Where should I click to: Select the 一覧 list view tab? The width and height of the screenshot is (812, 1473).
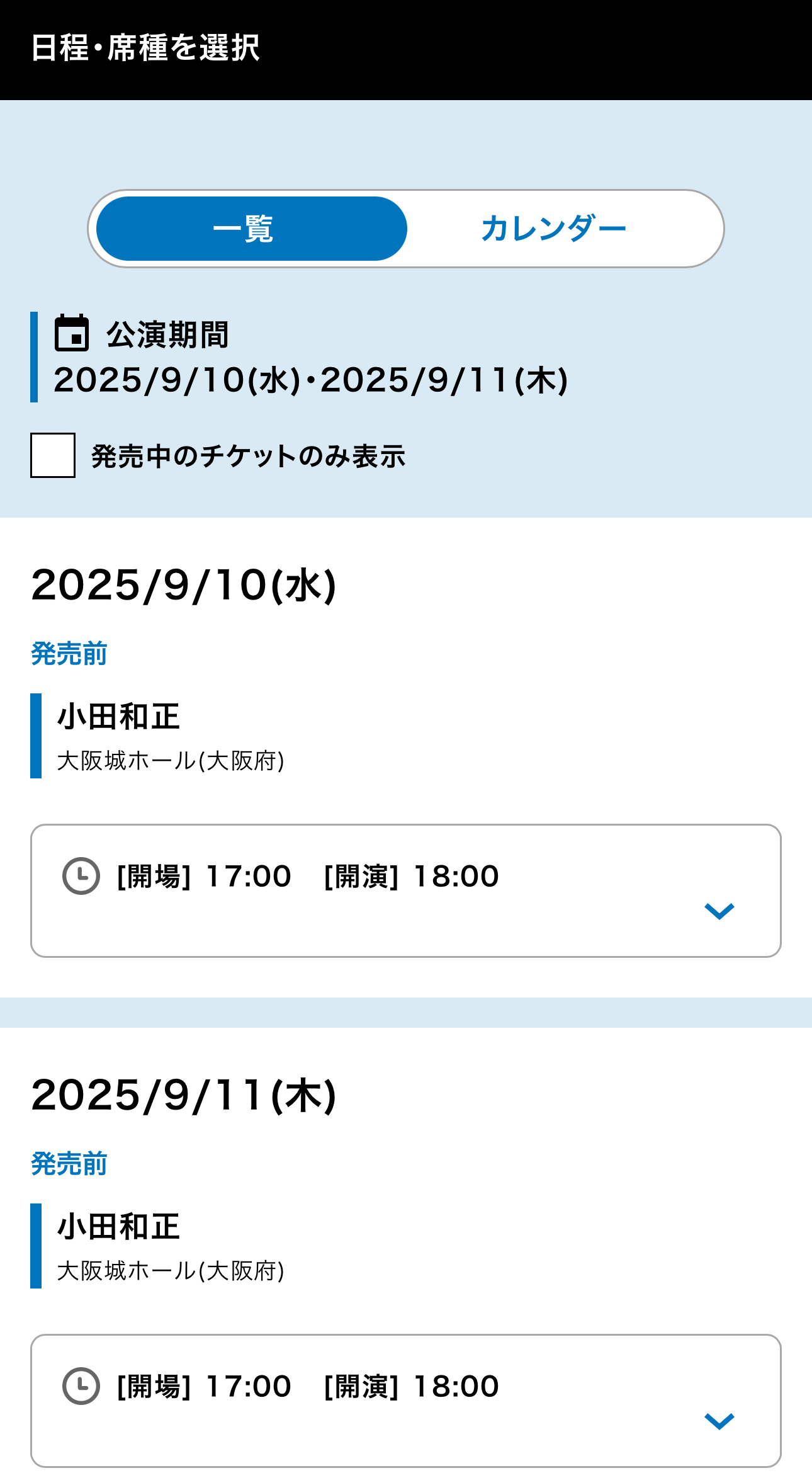[251, 229]
